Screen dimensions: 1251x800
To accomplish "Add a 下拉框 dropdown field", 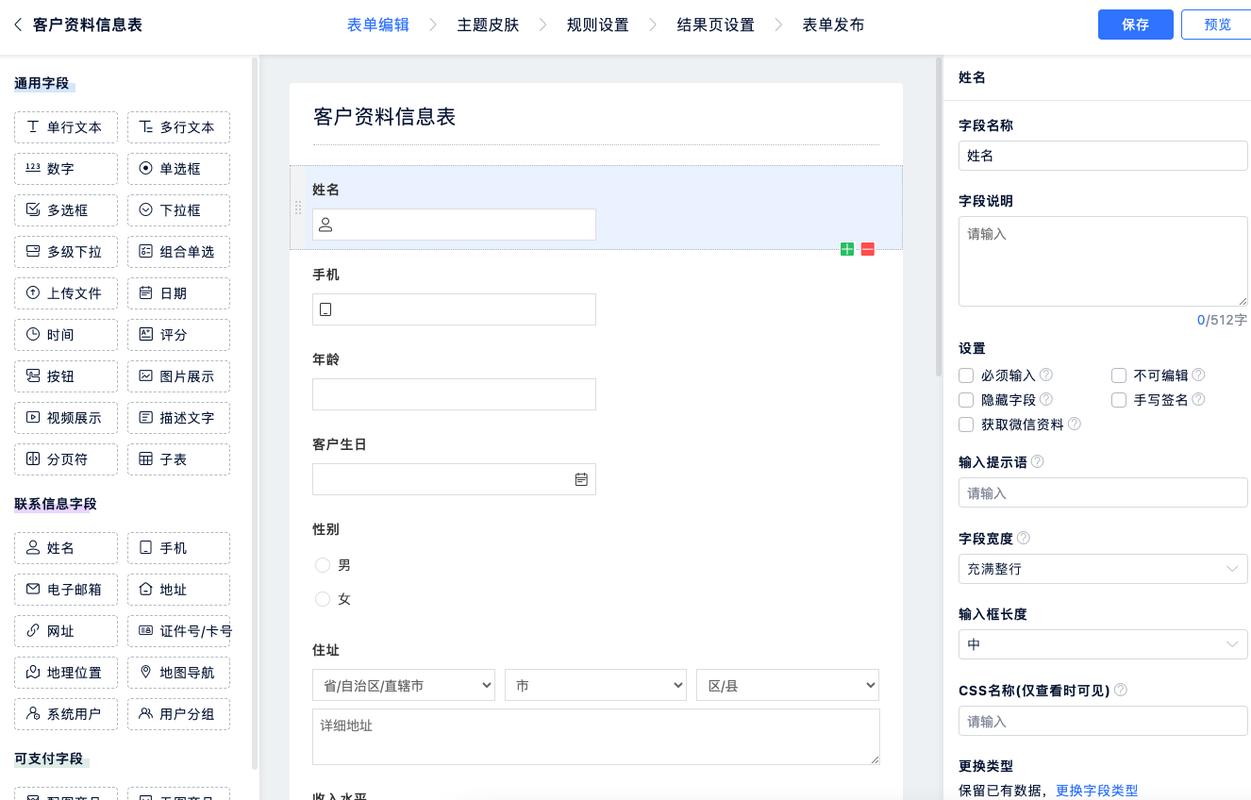I will click(x=179, y=210).
